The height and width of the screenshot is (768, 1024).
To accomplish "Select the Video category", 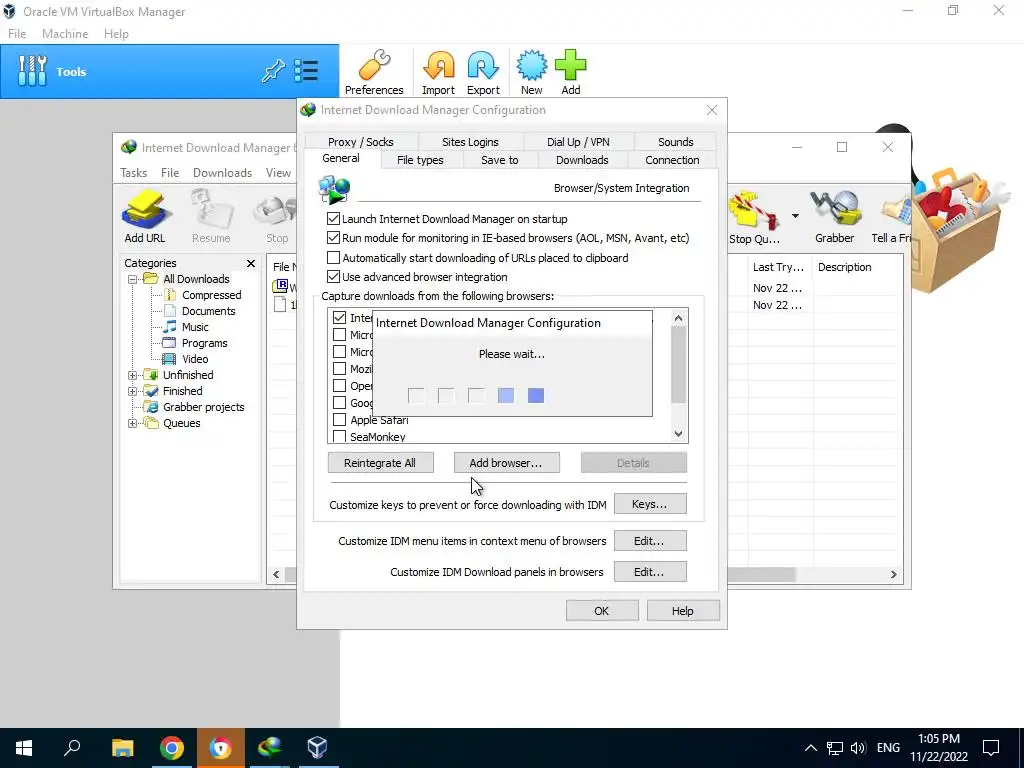I will (195, 359).
